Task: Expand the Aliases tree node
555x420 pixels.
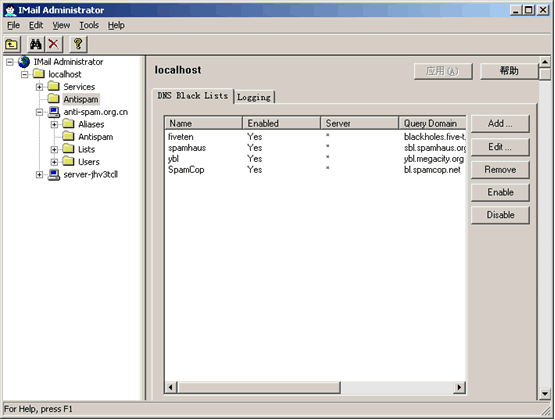Action: tap(54, 125)
